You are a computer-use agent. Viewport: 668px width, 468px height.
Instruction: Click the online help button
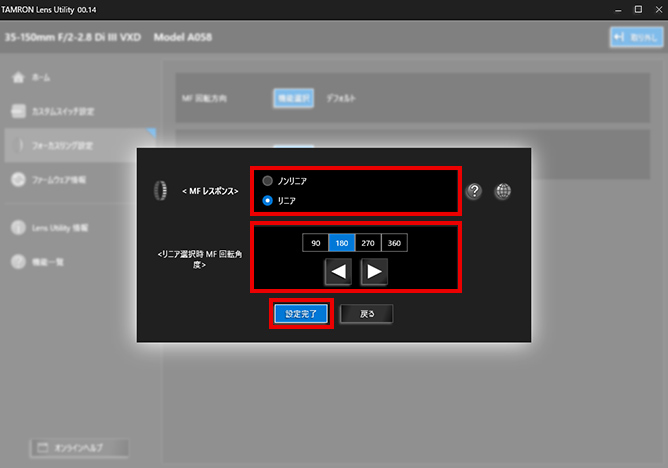point(79,448)
